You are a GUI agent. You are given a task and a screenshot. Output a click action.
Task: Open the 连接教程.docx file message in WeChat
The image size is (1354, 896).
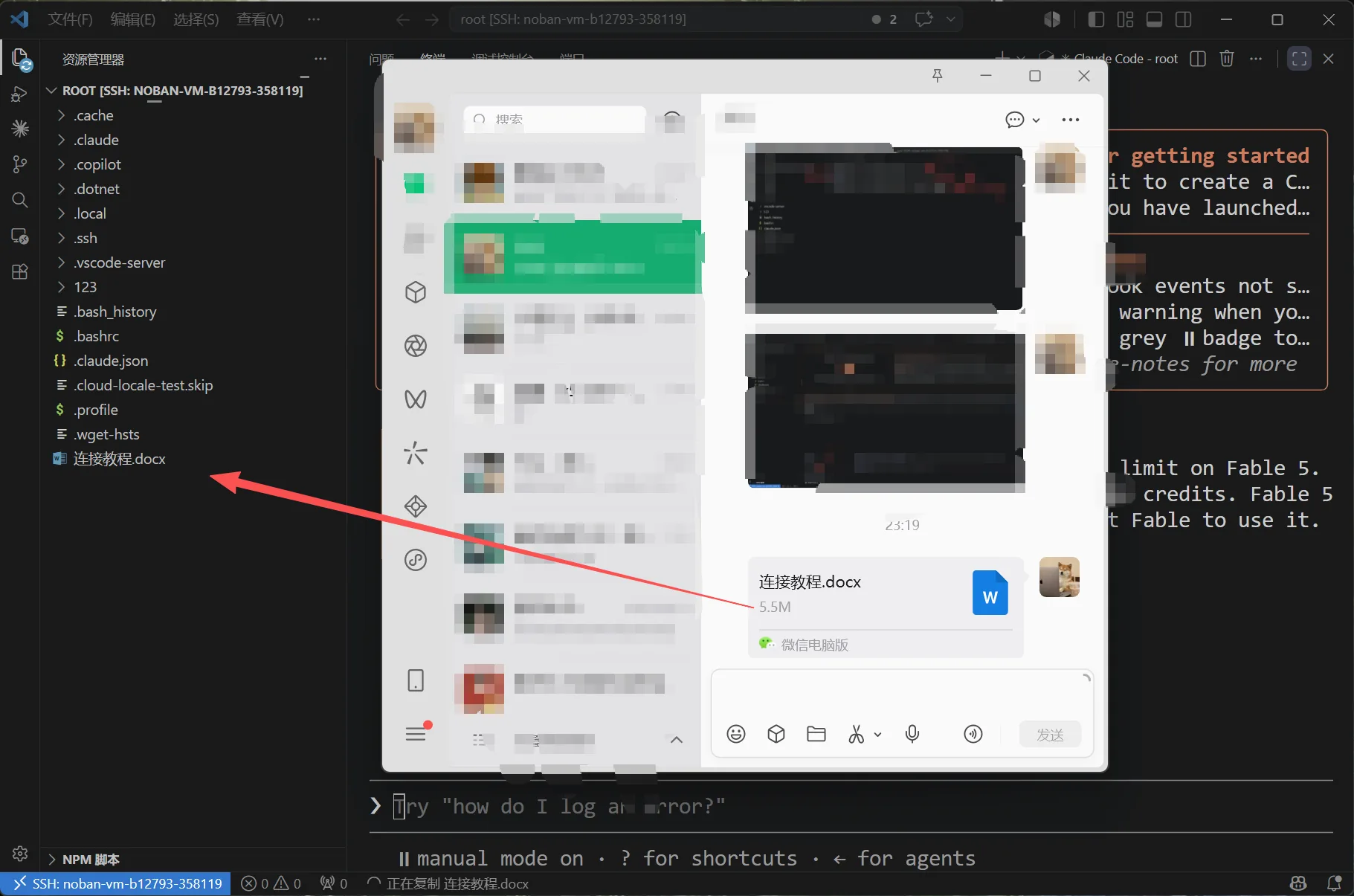tap(886, 607)
